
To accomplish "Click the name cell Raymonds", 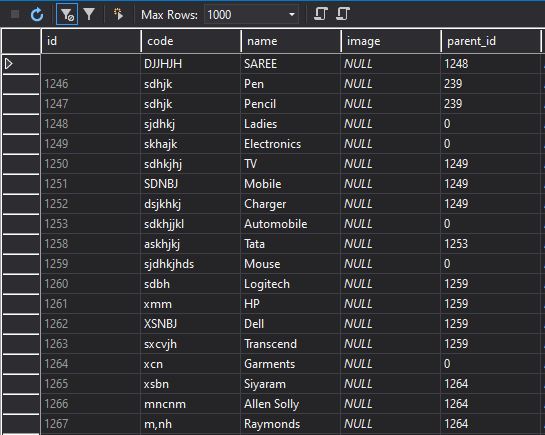I will [291, 424].
